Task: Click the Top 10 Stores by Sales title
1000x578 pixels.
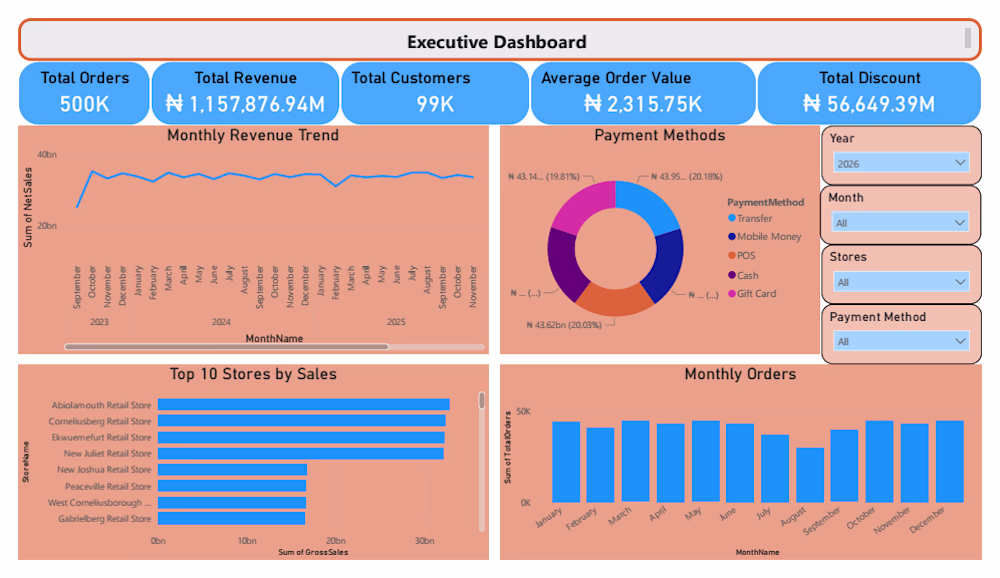Action: [253, 374]
